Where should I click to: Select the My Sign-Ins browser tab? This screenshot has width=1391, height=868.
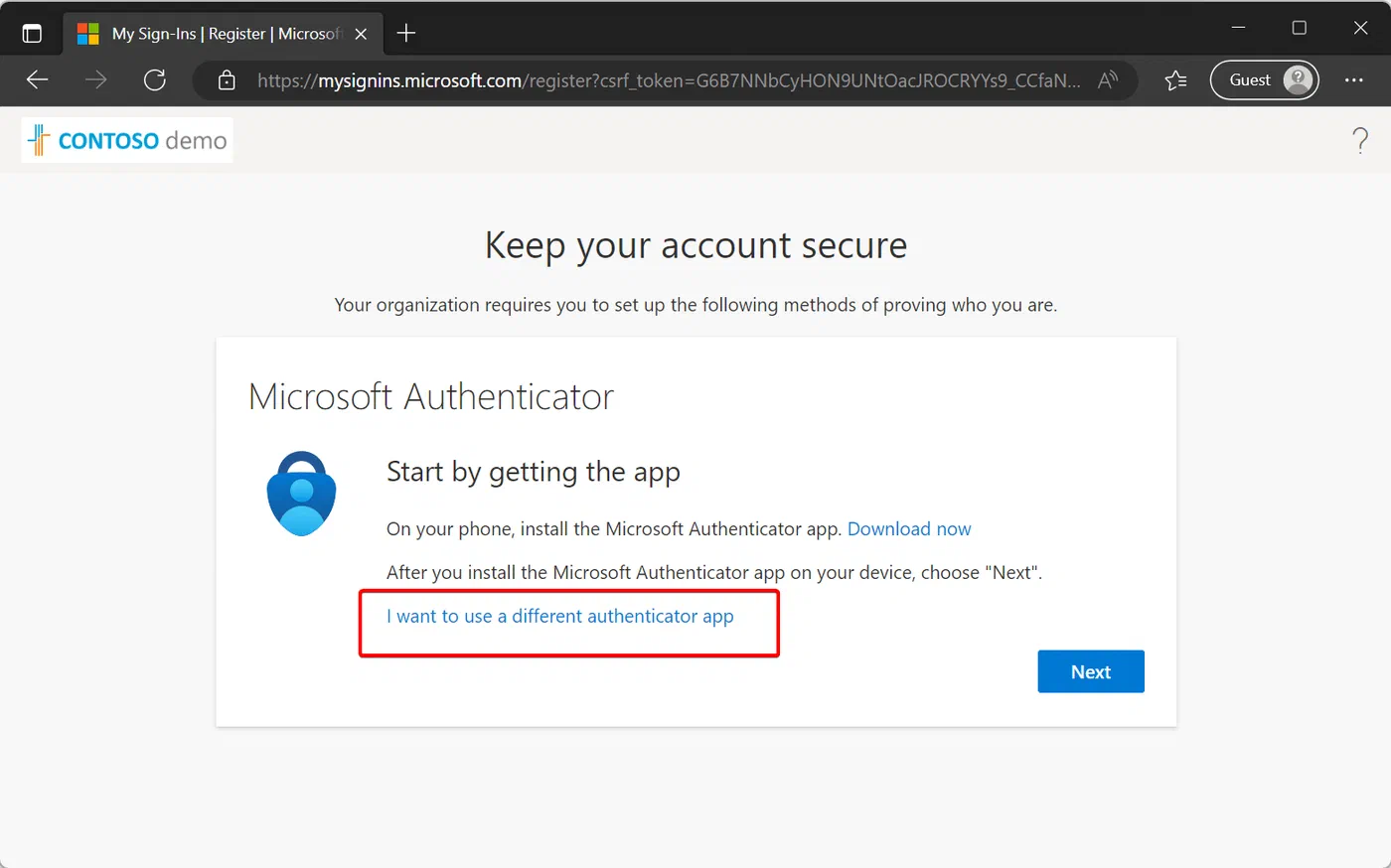(x=223, y=34)
